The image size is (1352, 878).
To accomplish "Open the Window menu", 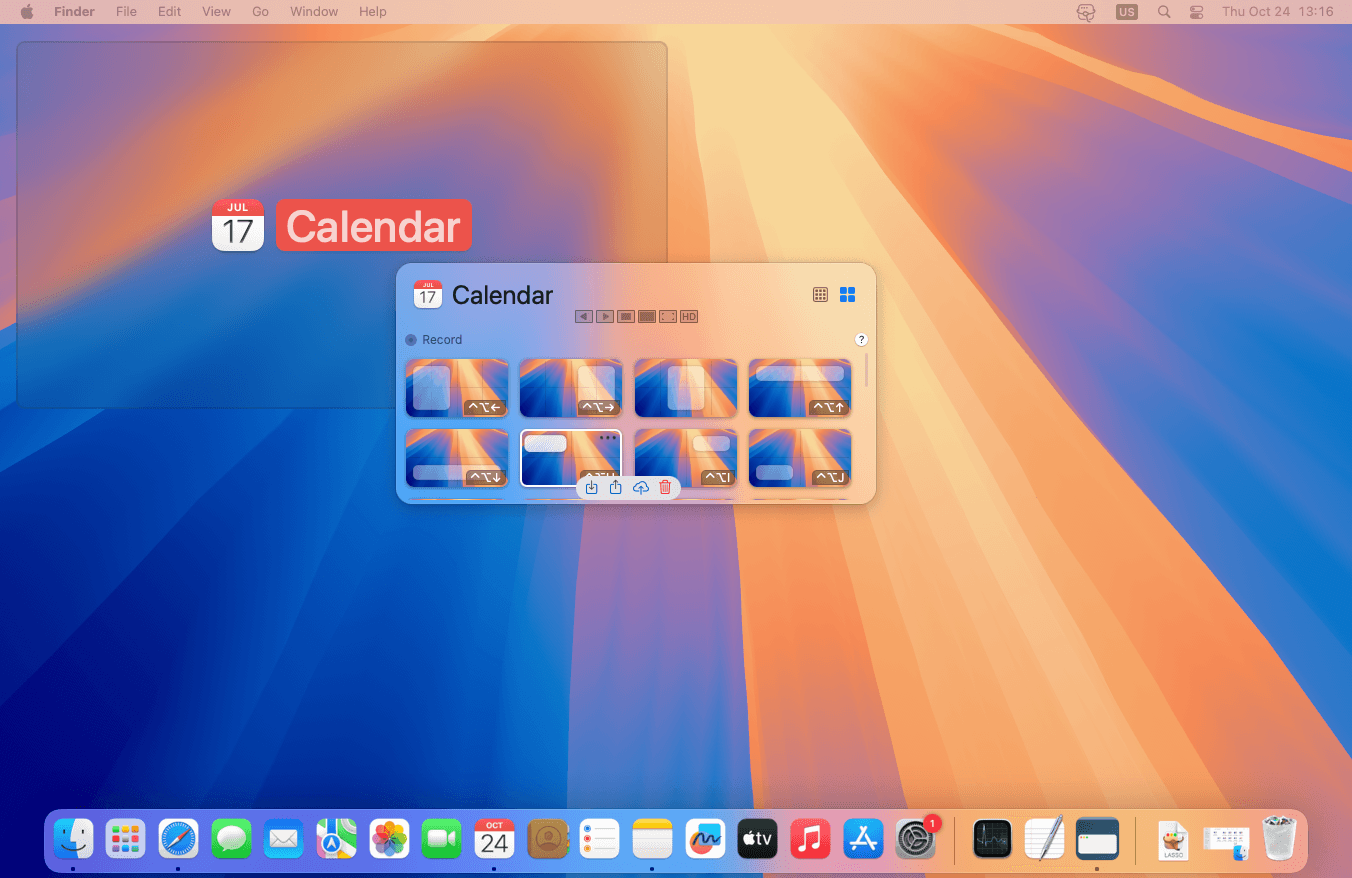I will [x=314, y=12].
